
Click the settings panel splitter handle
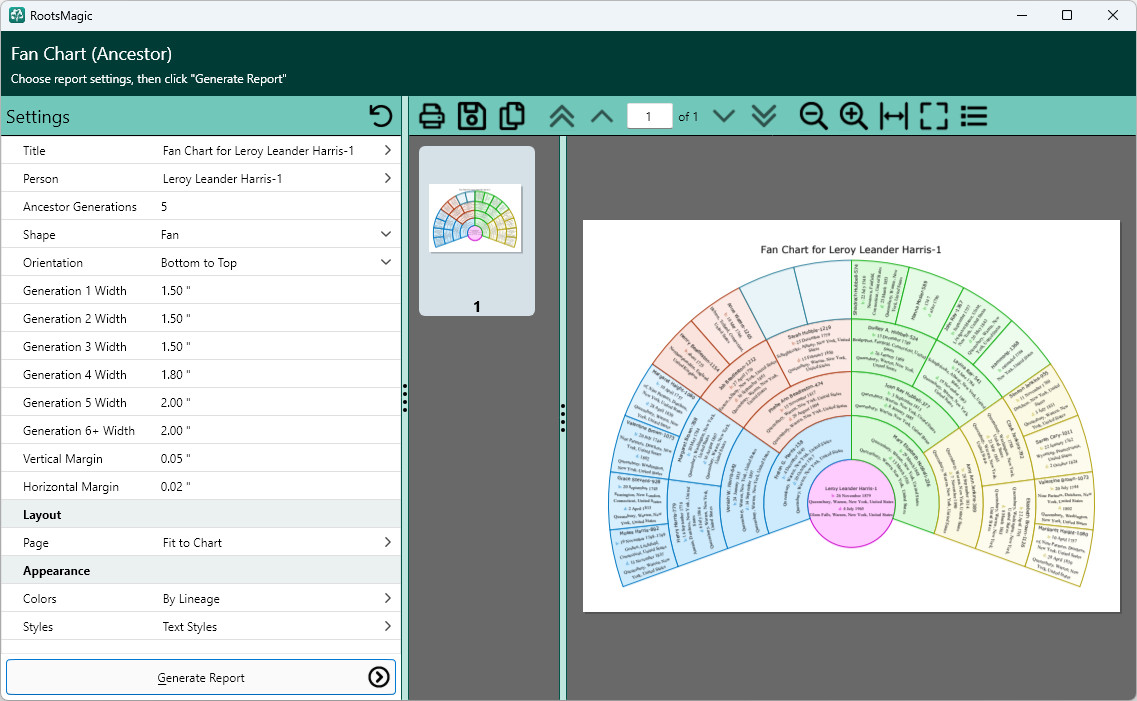tap(405, 398)
